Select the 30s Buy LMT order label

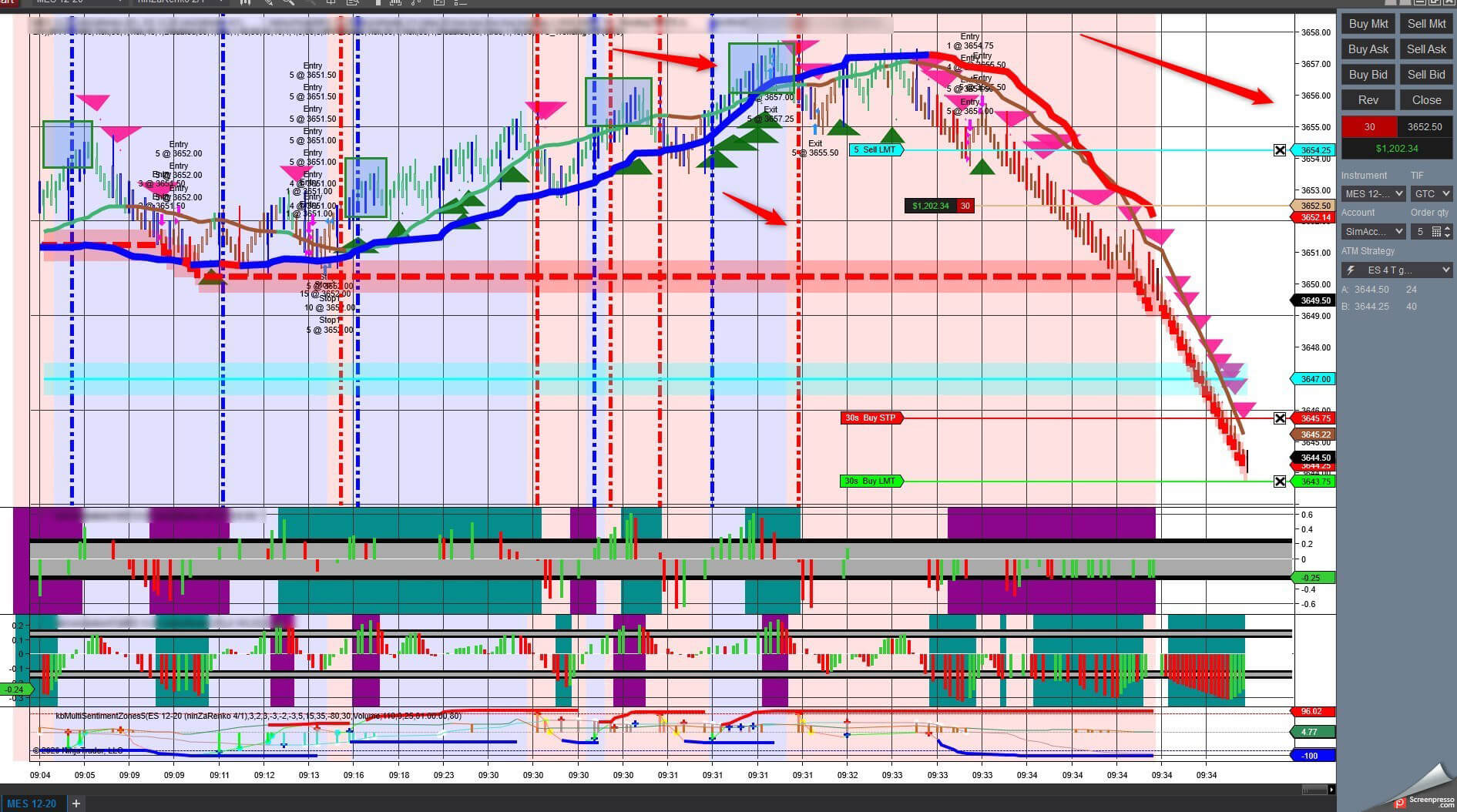[871, 481]
